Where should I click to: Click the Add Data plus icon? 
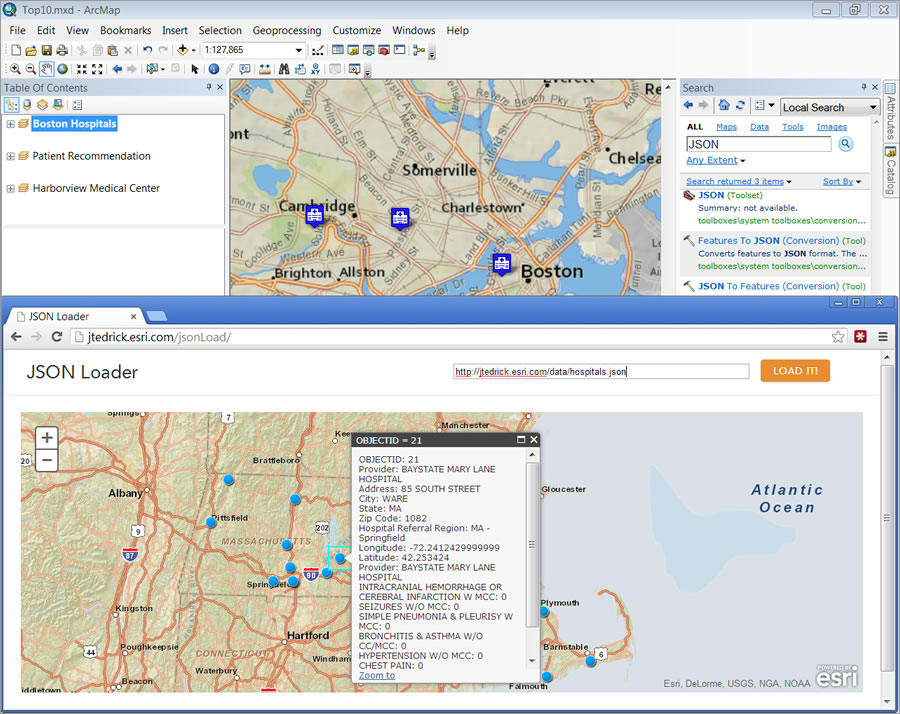tap(183, 51)
